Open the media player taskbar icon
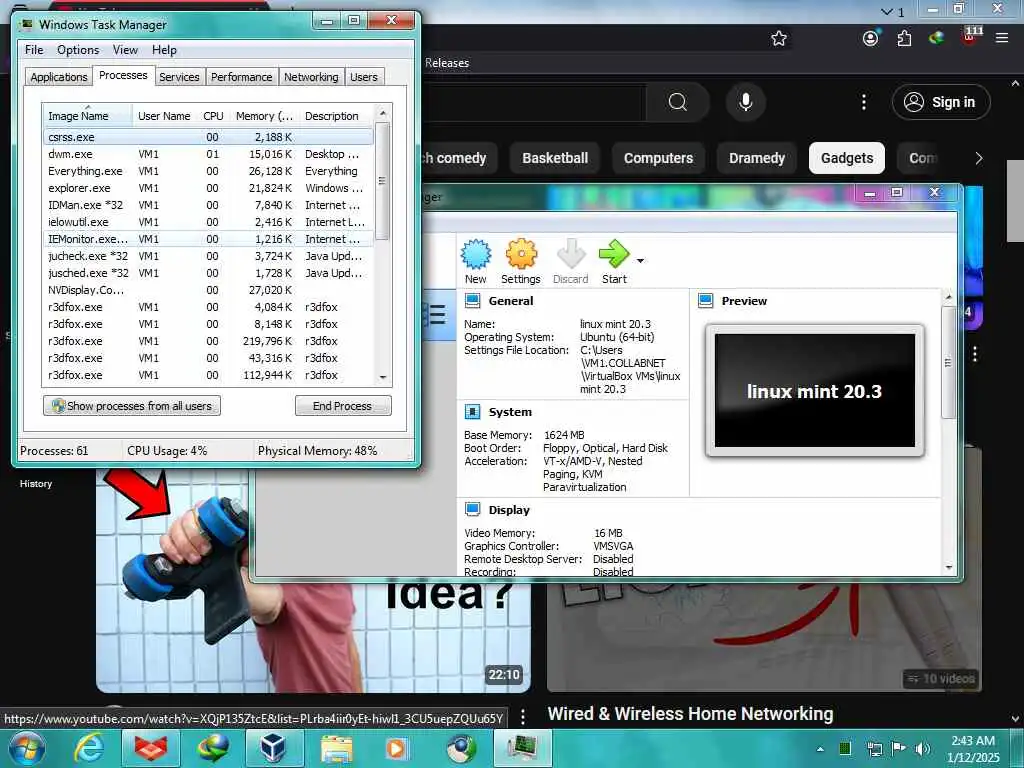Screen dimensions: 1024x768 coord(397,748)
